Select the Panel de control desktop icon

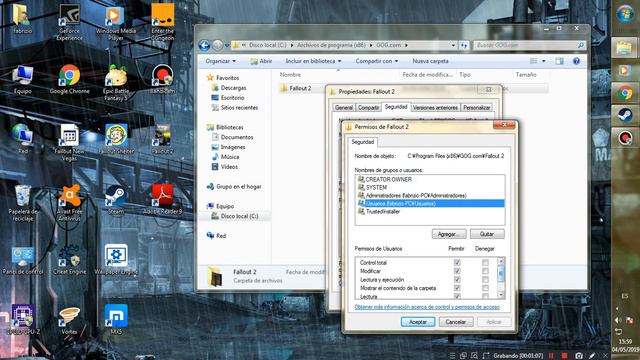[x=23, y=260]
